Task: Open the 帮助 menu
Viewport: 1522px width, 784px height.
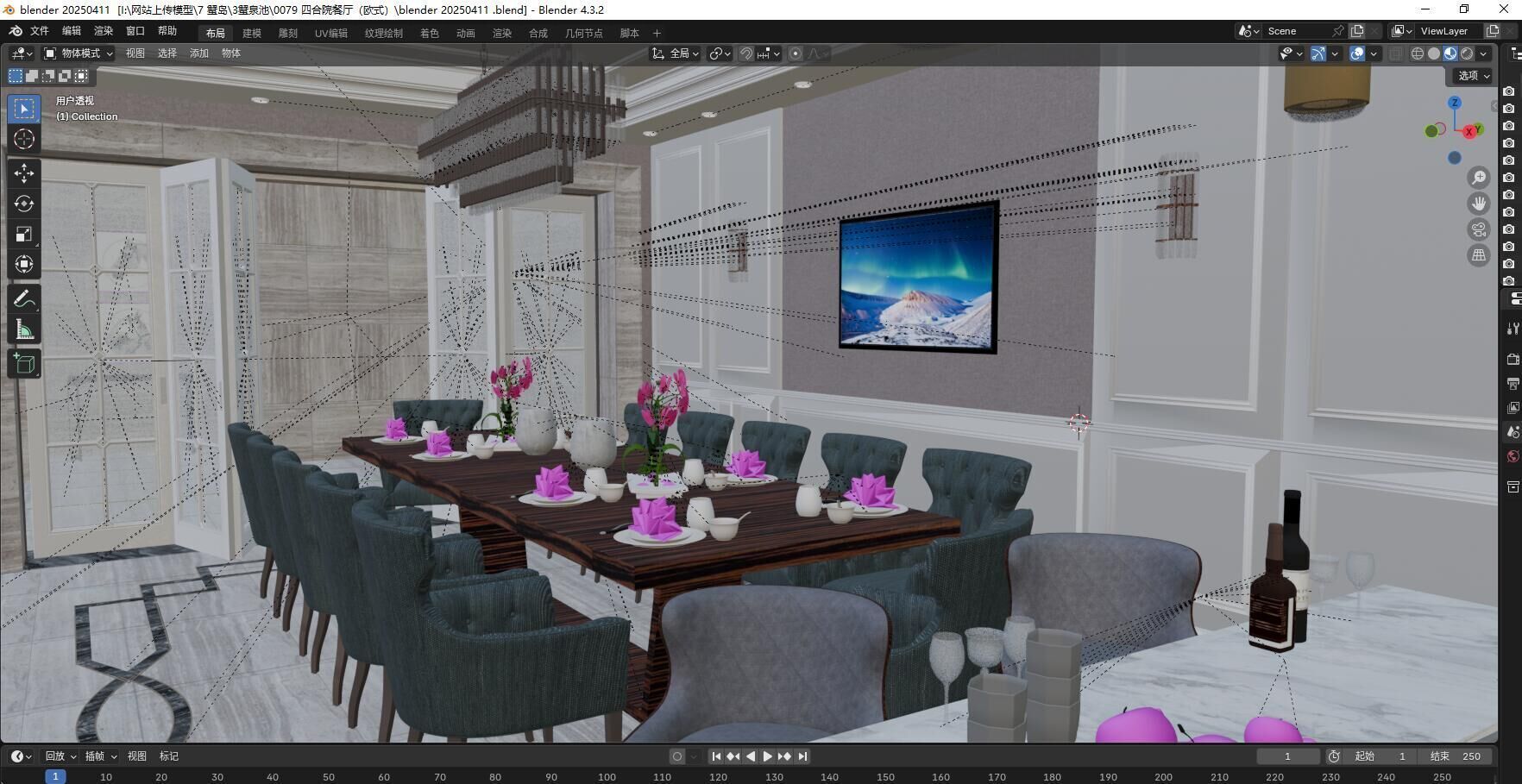Action: click(x=167, y=31)
